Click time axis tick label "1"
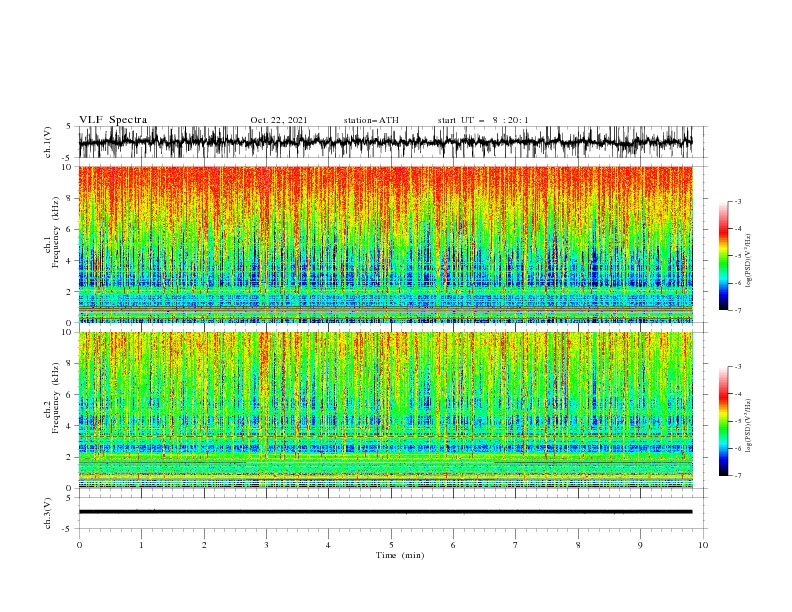The width and height of the screenshot is (792, 612). [x=141, y=545]
